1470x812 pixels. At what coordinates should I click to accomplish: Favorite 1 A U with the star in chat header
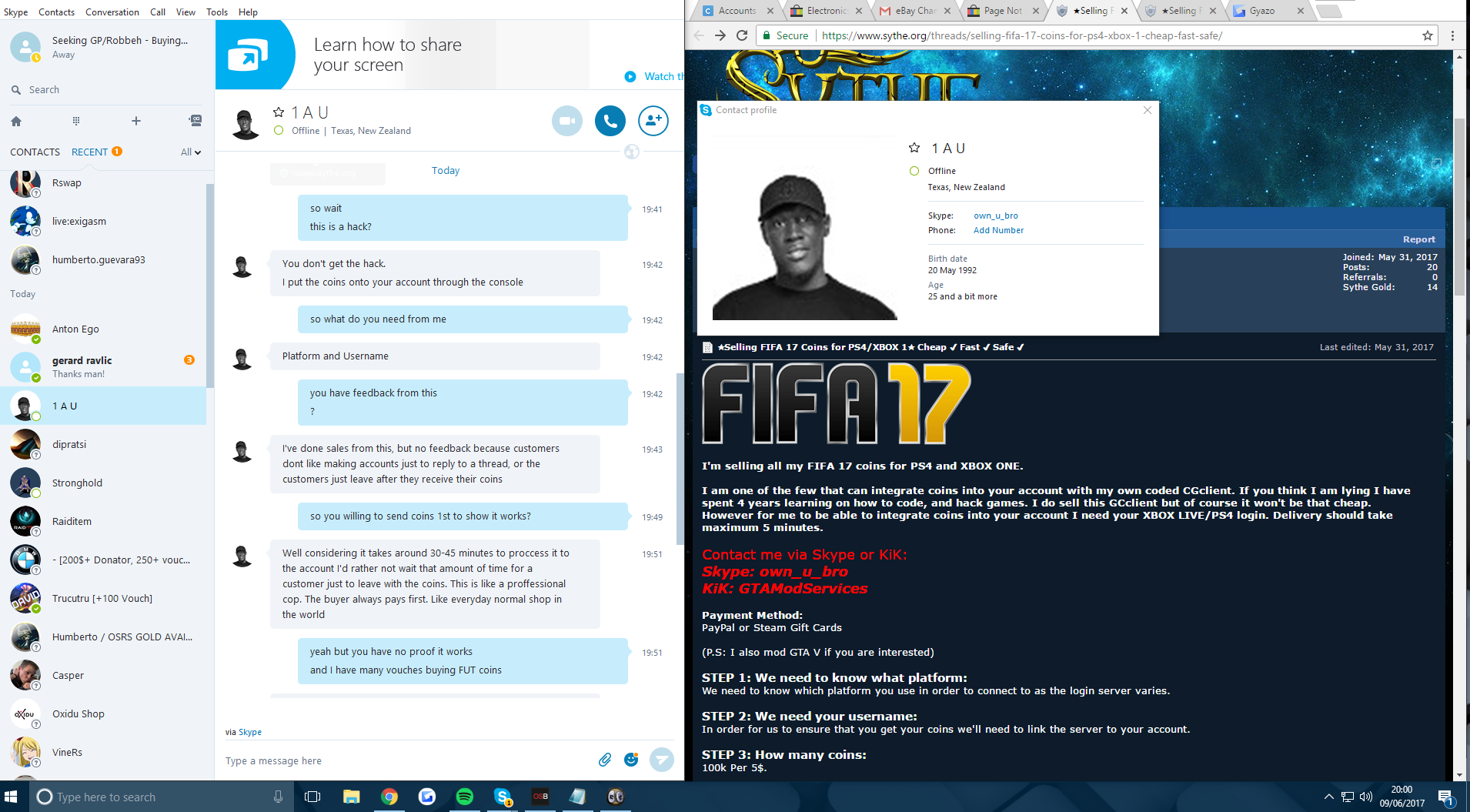[x=279, y=112]
